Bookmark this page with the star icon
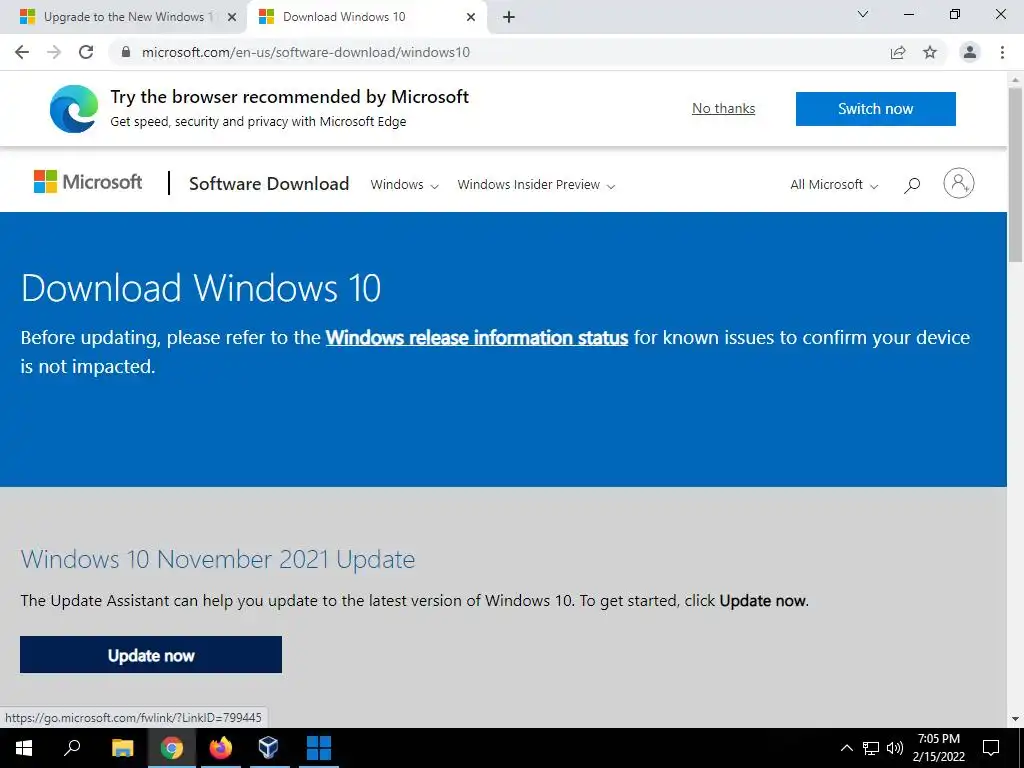This screenshot has height=768, width=1024. tap(930, 52)
